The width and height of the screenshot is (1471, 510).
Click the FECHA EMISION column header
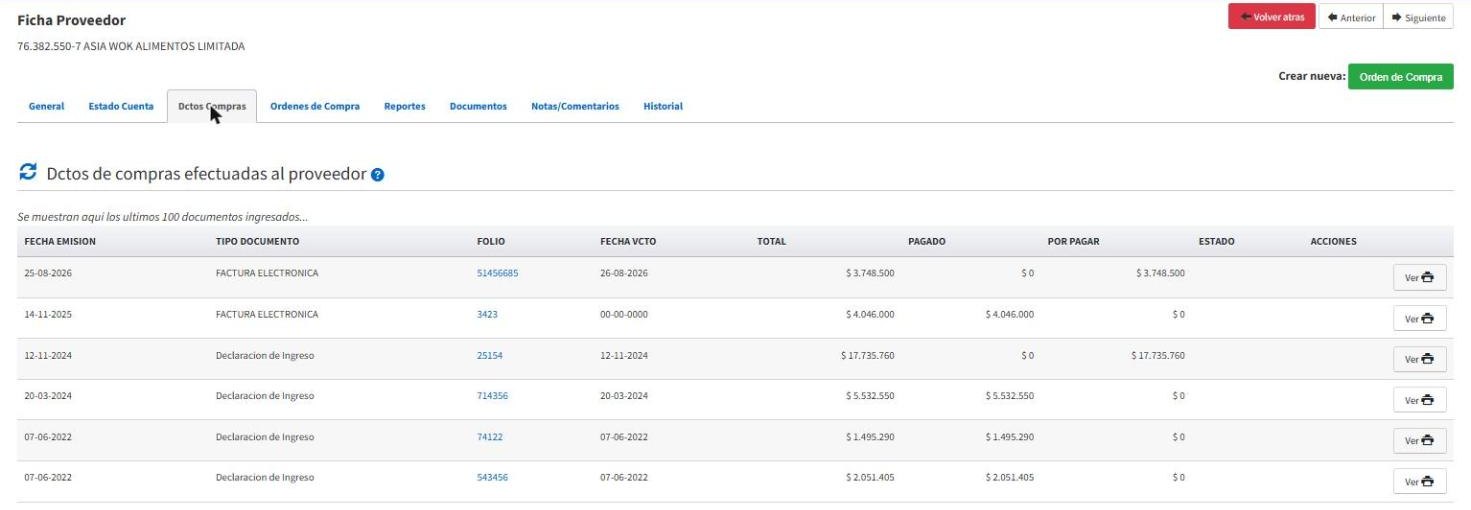(x=60, y=241)
